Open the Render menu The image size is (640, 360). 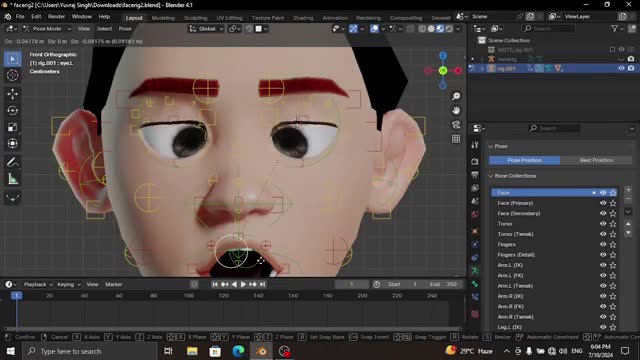pos(56,17)
